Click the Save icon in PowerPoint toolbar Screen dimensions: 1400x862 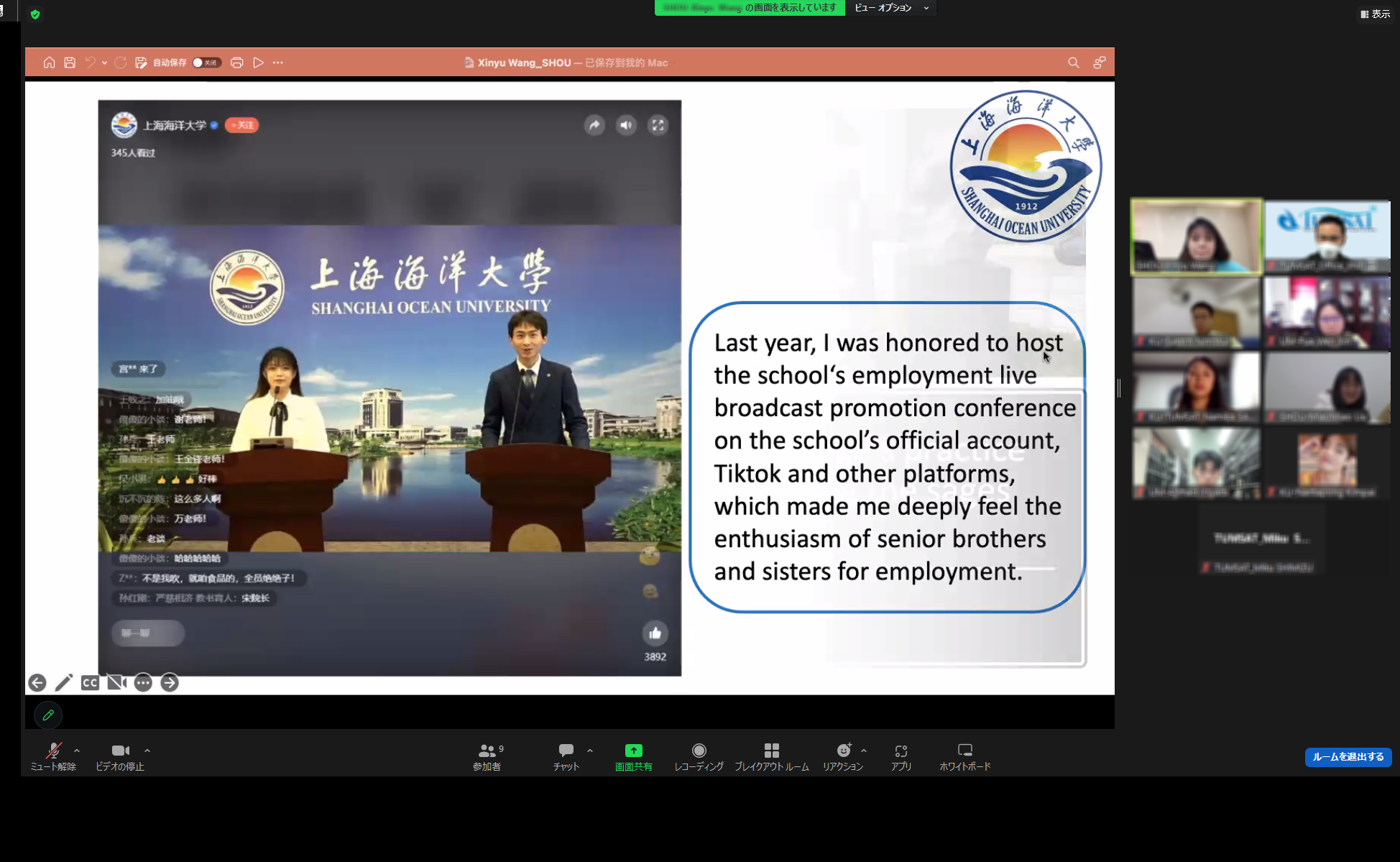tap(70, 63)
